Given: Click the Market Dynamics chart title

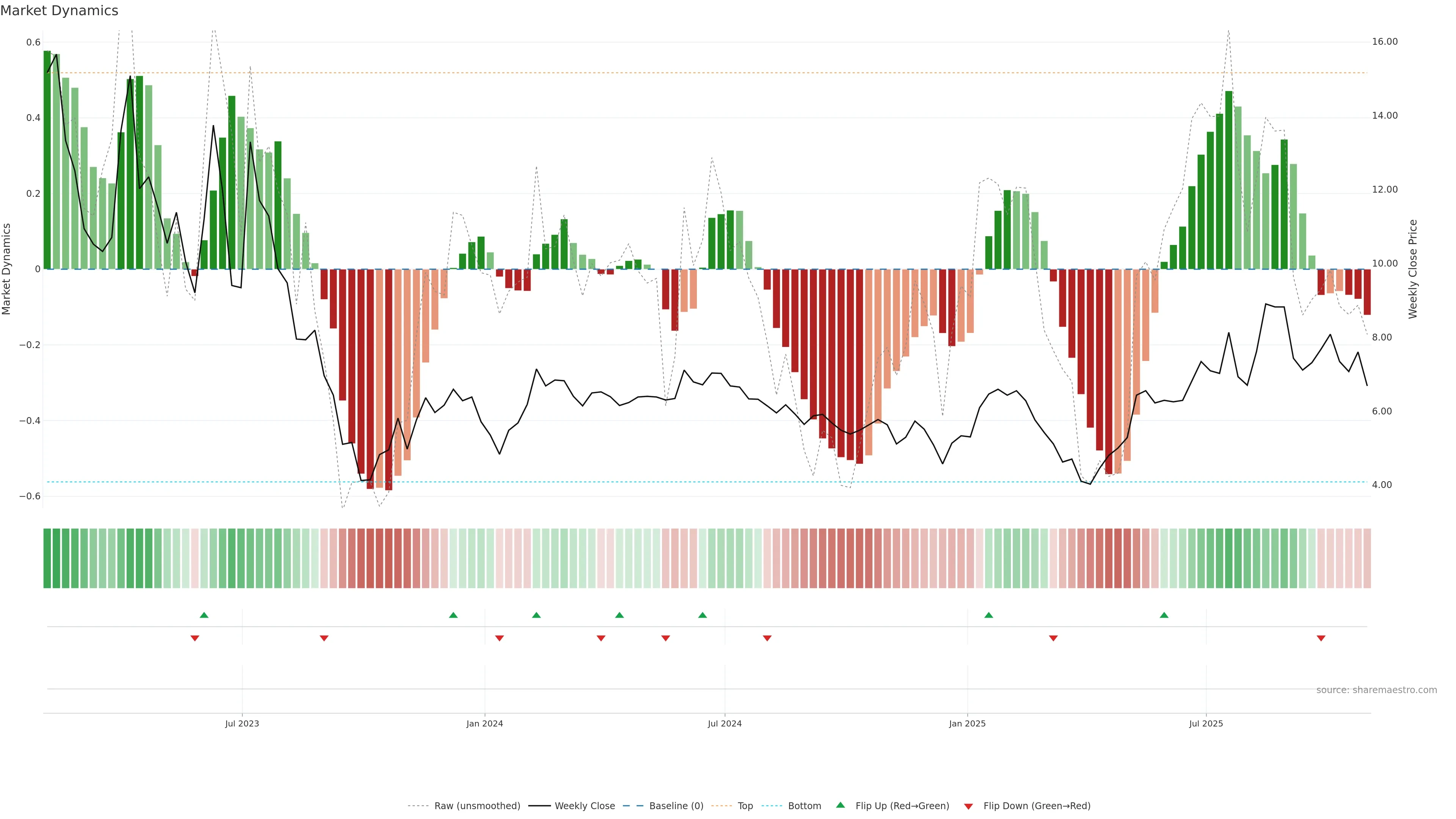Looking at the screenshot, I should click(60, 11).
